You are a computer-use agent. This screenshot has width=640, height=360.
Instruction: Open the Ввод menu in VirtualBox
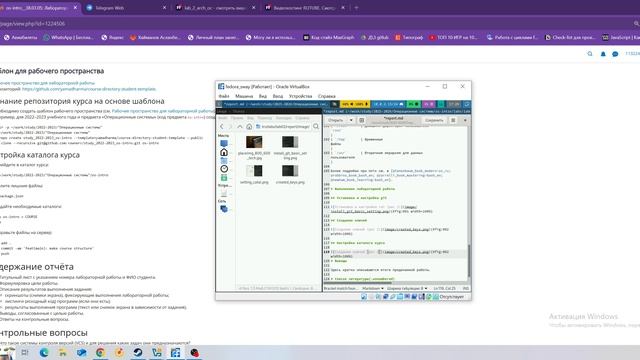(x=278, y=96)
